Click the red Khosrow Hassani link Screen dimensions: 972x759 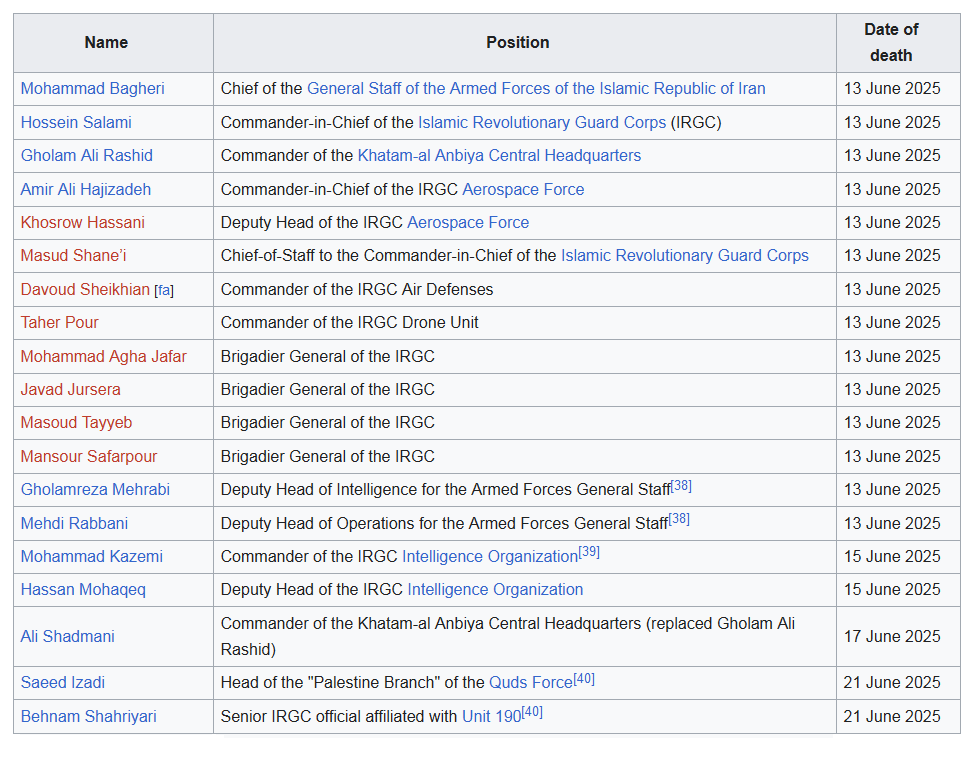[82, 222]
